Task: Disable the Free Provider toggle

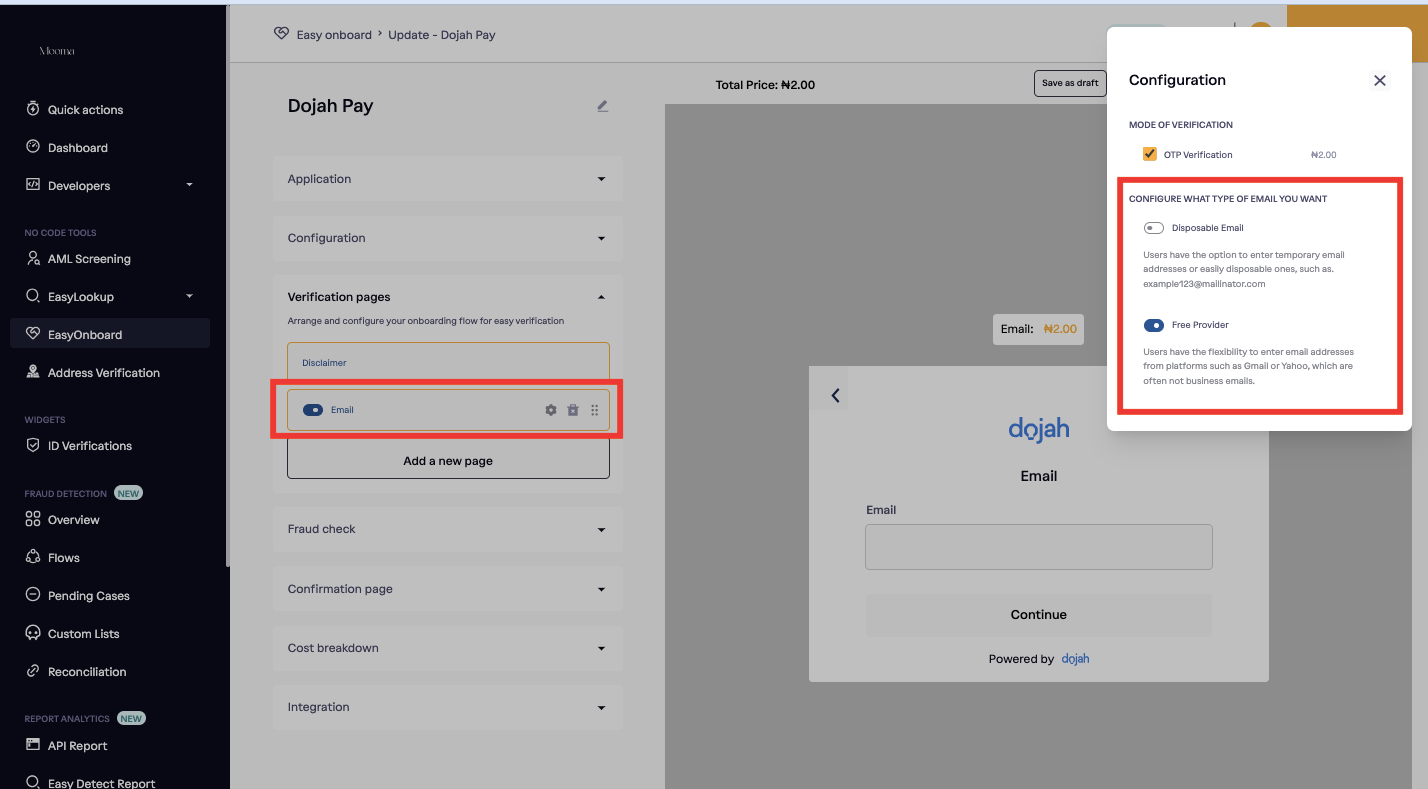Action: click(x=1154, y=325)
